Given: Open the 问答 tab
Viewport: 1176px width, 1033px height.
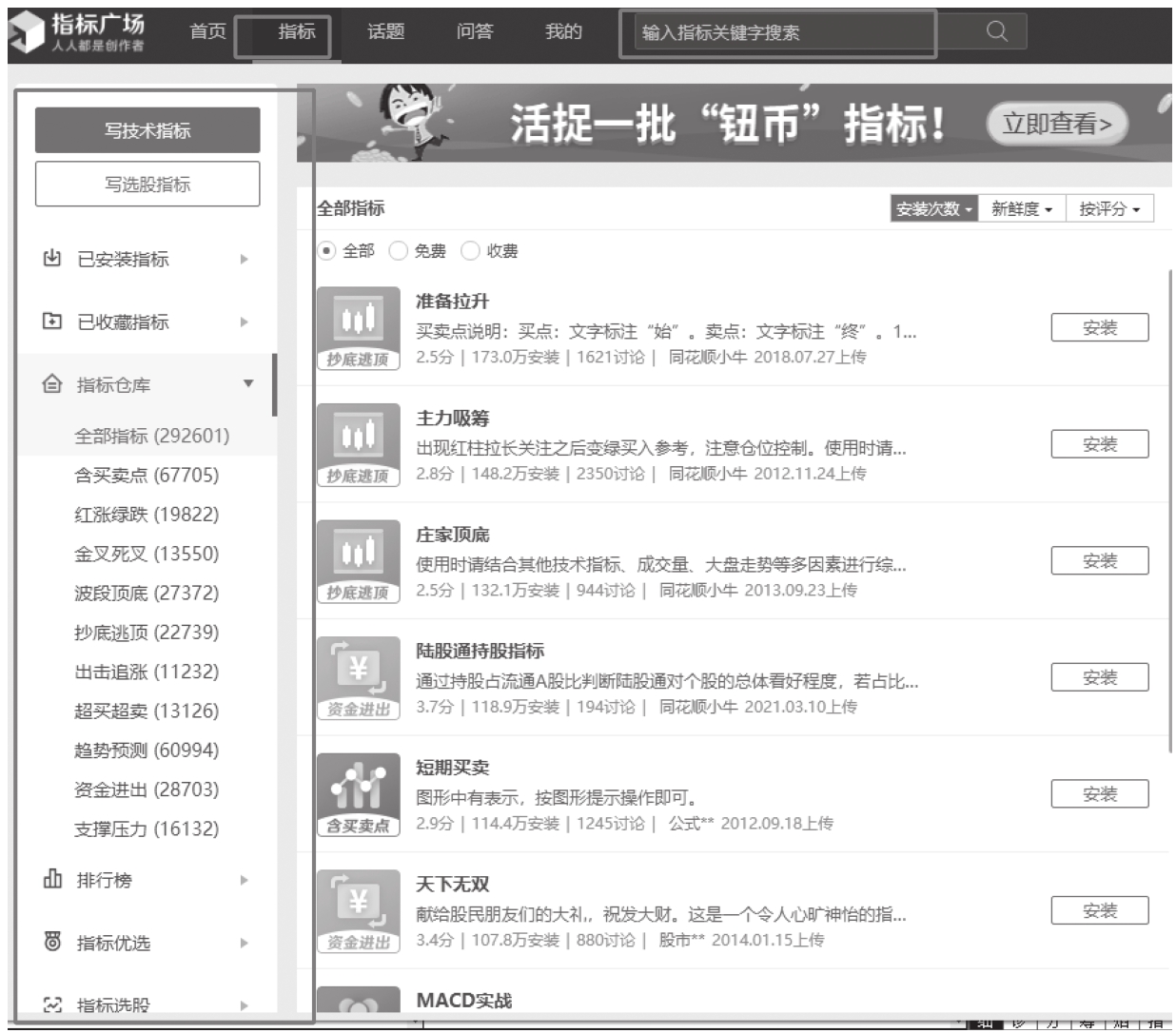Looking at the screenshot, I should click(475, 31).
